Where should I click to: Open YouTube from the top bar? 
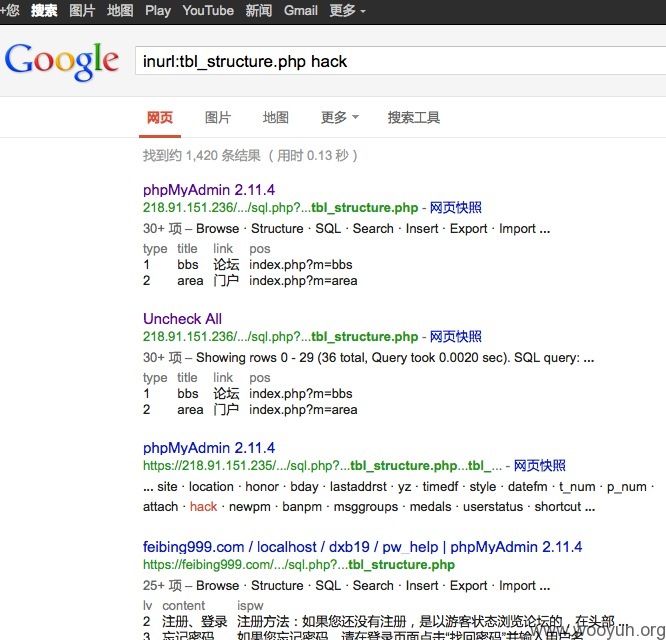pyautogui.click(x=208, y=10)
